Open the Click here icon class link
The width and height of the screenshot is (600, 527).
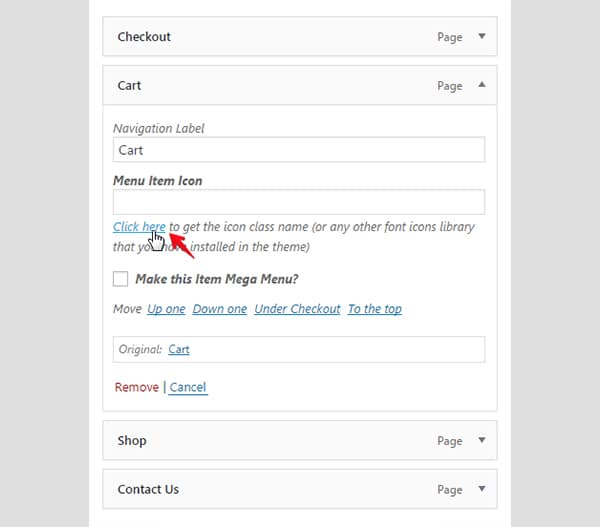click(139, 227)
